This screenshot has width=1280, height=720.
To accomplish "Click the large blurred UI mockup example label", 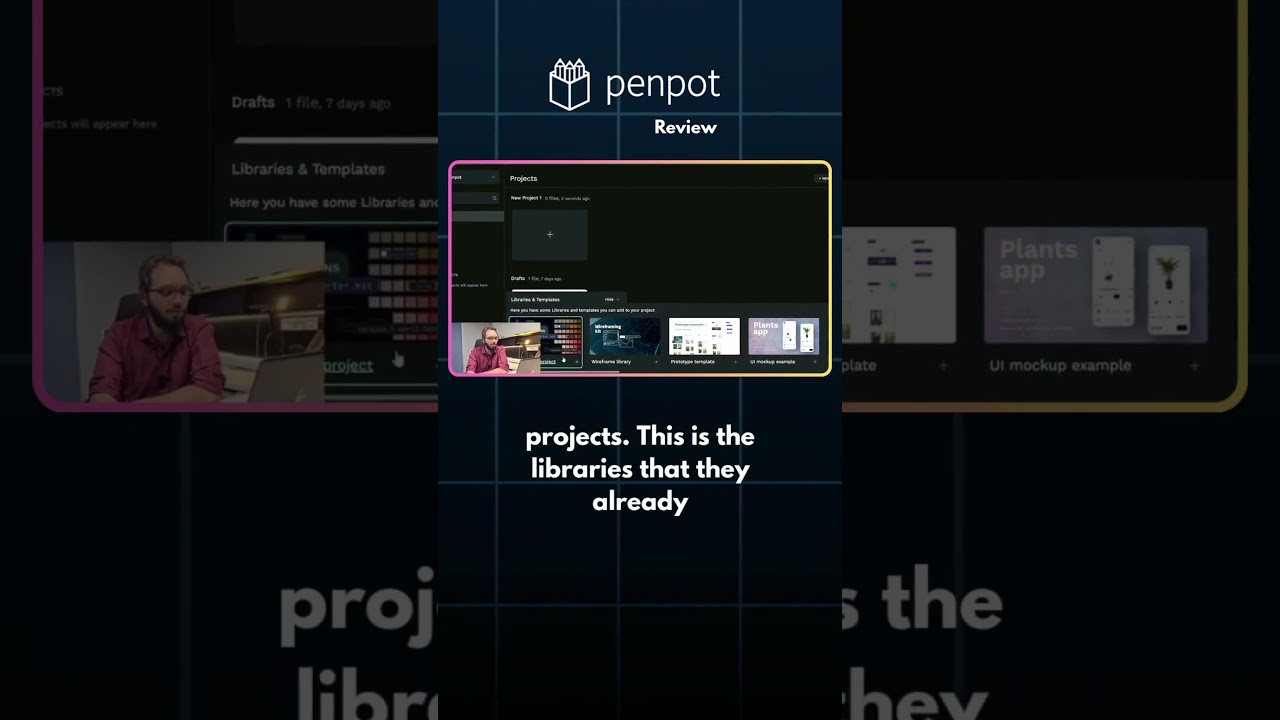I will (x=1060, y=366).
